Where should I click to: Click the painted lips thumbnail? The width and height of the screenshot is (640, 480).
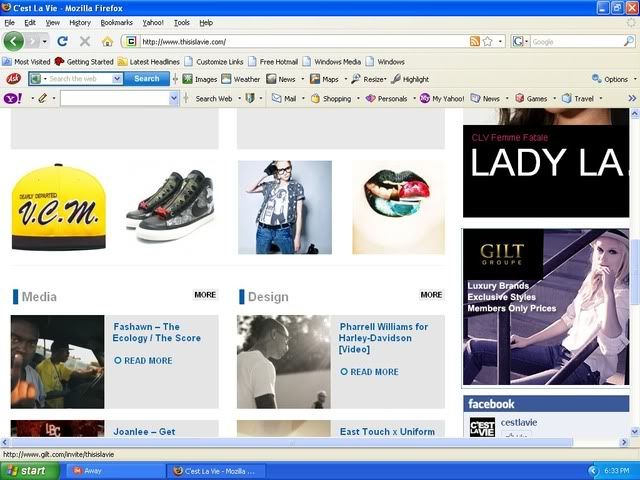pos(398,207)
